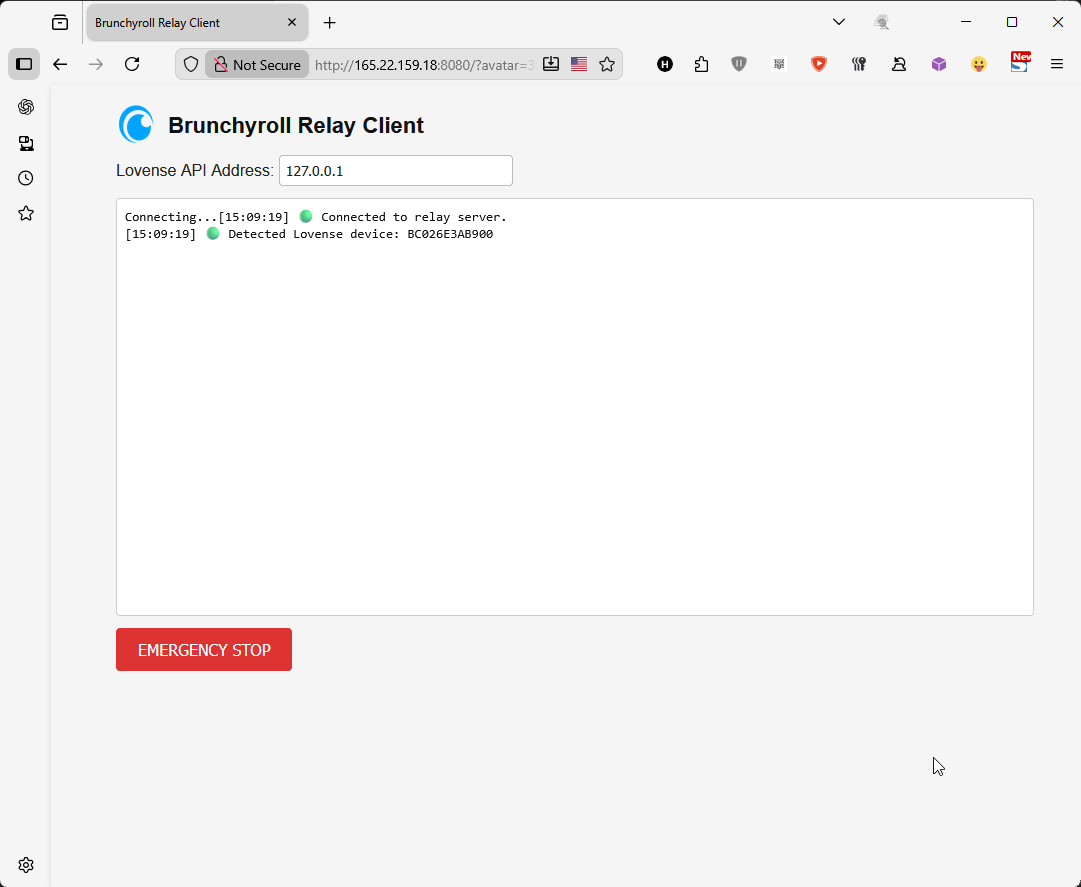This screenshot has height=887, width=1081.
Task: Toggle the browser sidebar visibility
Action: 24,64
